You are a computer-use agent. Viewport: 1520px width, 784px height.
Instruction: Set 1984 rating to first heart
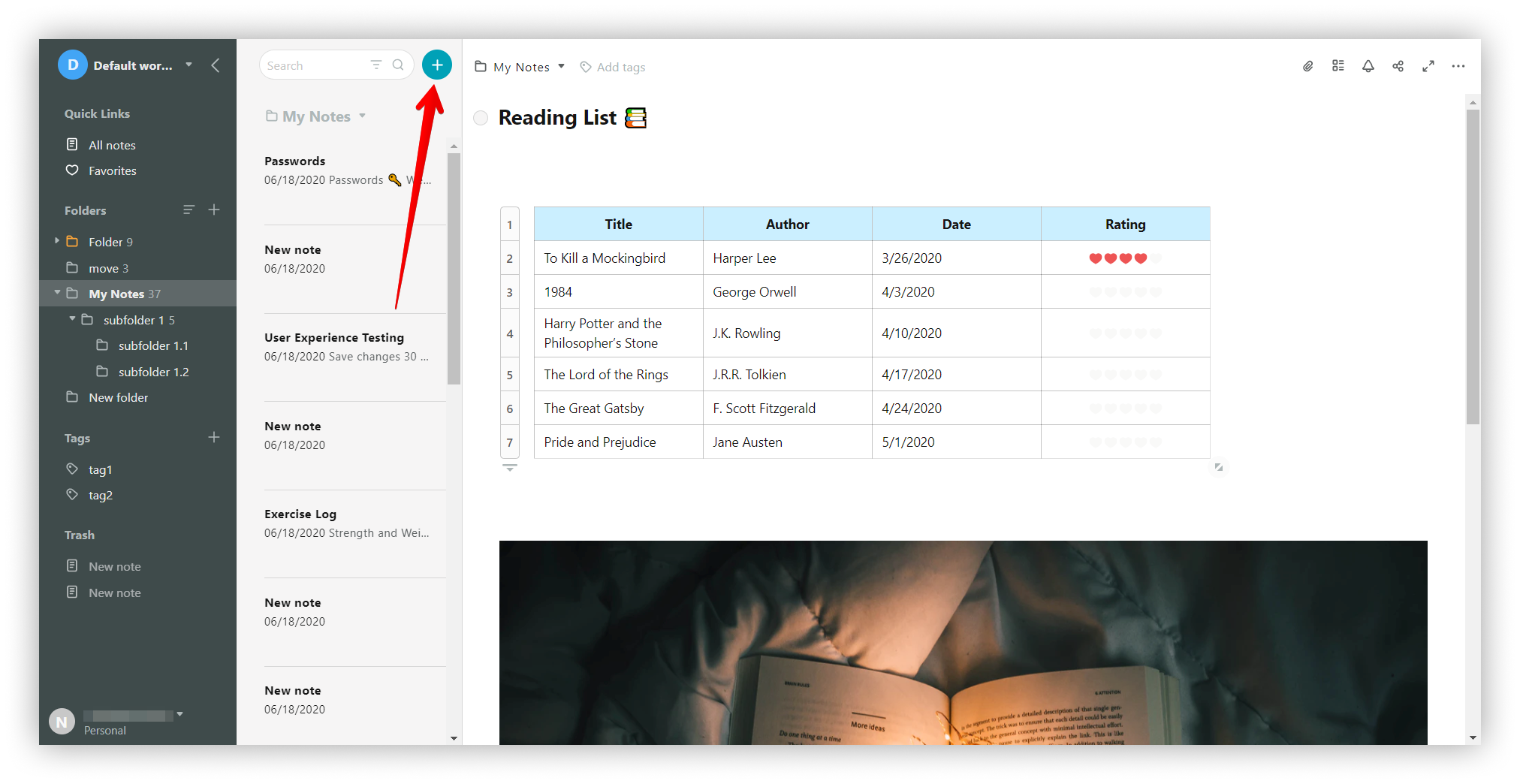point(1095,292)
